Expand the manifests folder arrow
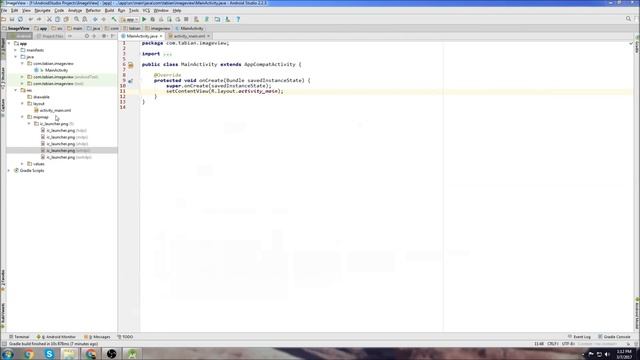 point(16,50)
